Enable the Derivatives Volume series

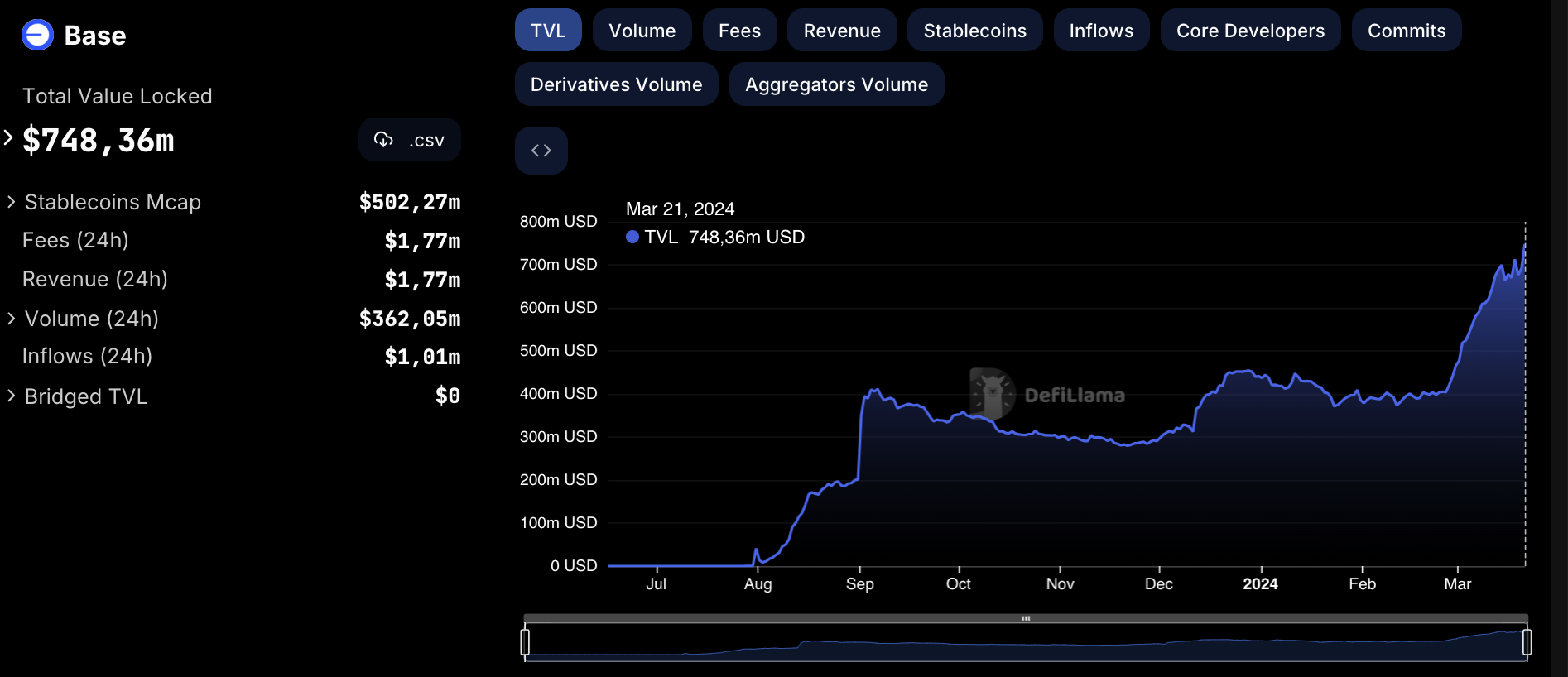616,84
